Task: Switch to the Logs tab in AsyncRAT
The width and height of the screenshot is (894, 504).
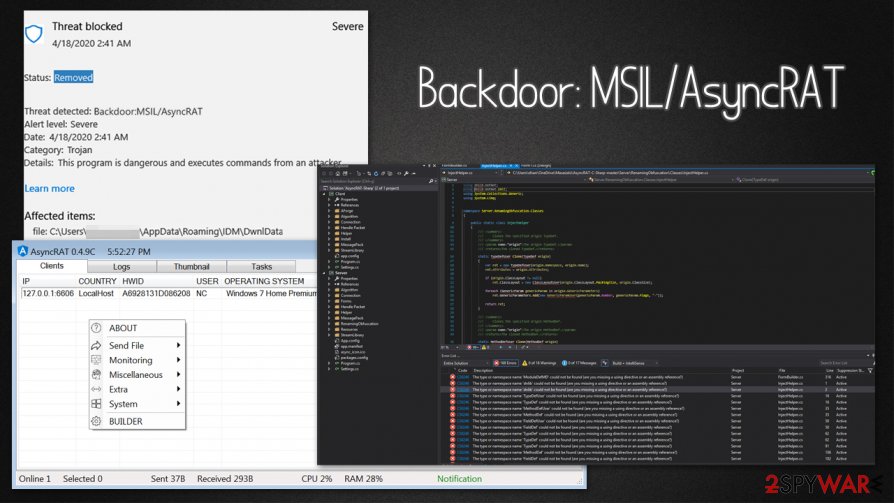Action: point(121,266)
